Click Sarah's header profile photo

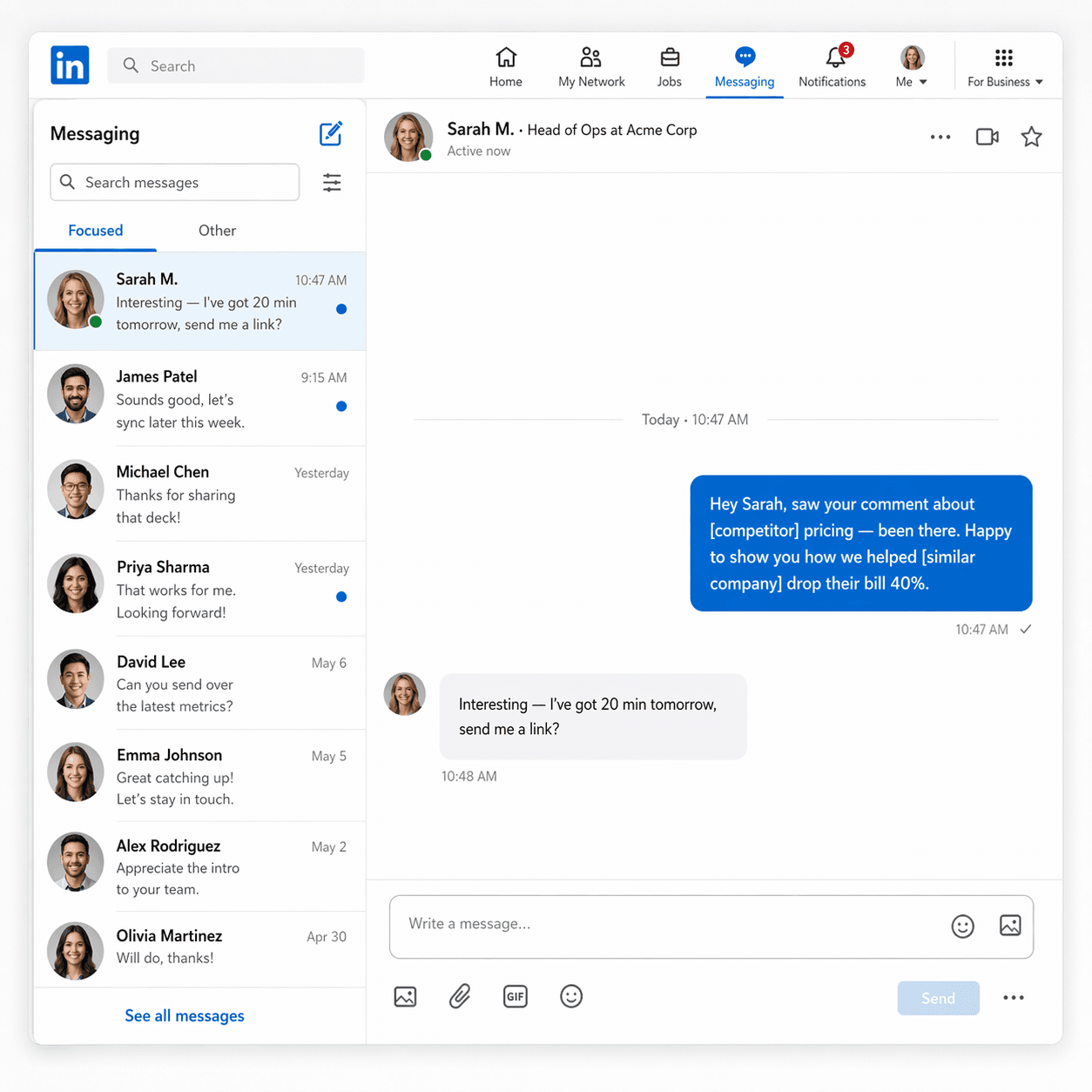coord(408,137)
